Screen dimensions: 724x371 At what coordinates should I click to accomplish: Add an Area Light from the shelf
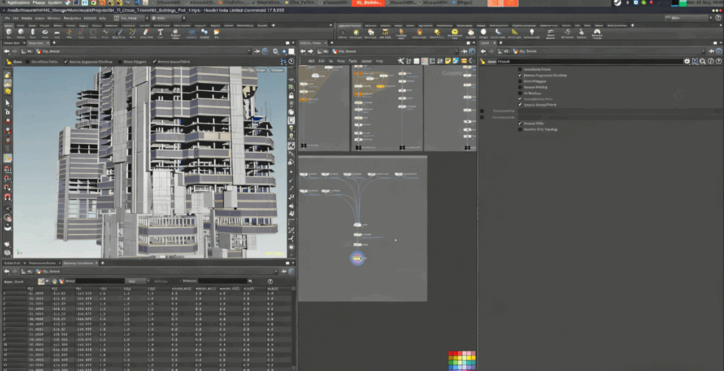[386, 33]
